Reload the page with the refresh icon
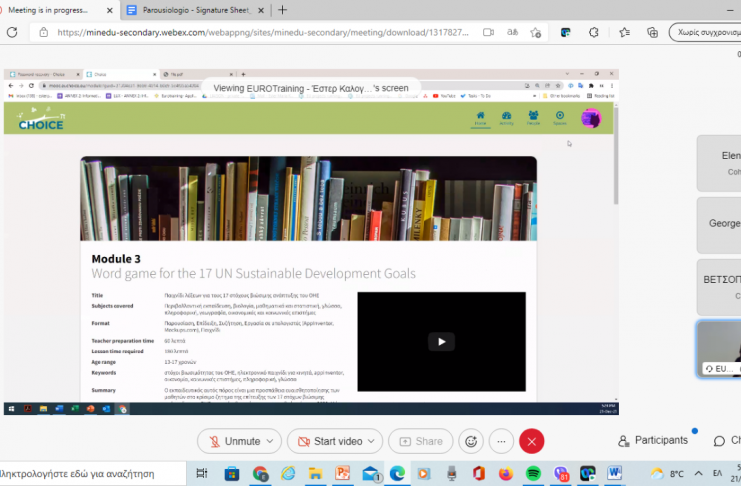This screenshot has height=486, width=741. 12,32
